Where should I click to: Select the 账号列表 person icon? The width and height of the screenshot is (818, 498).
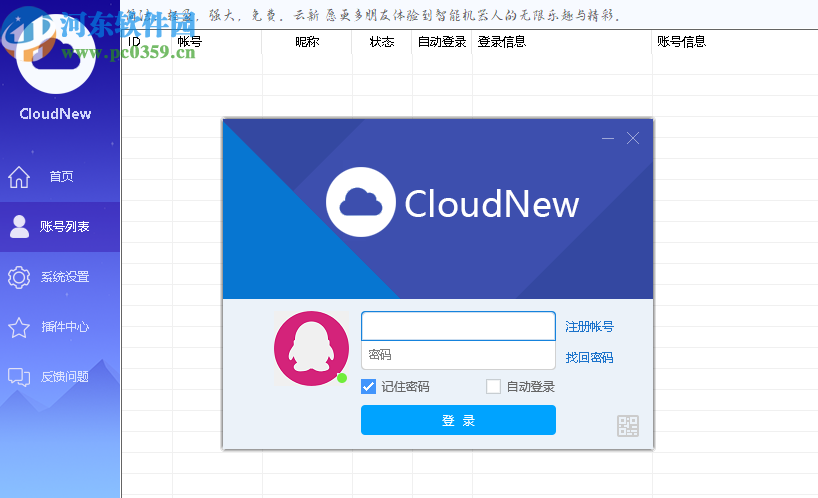pos(19,226)
